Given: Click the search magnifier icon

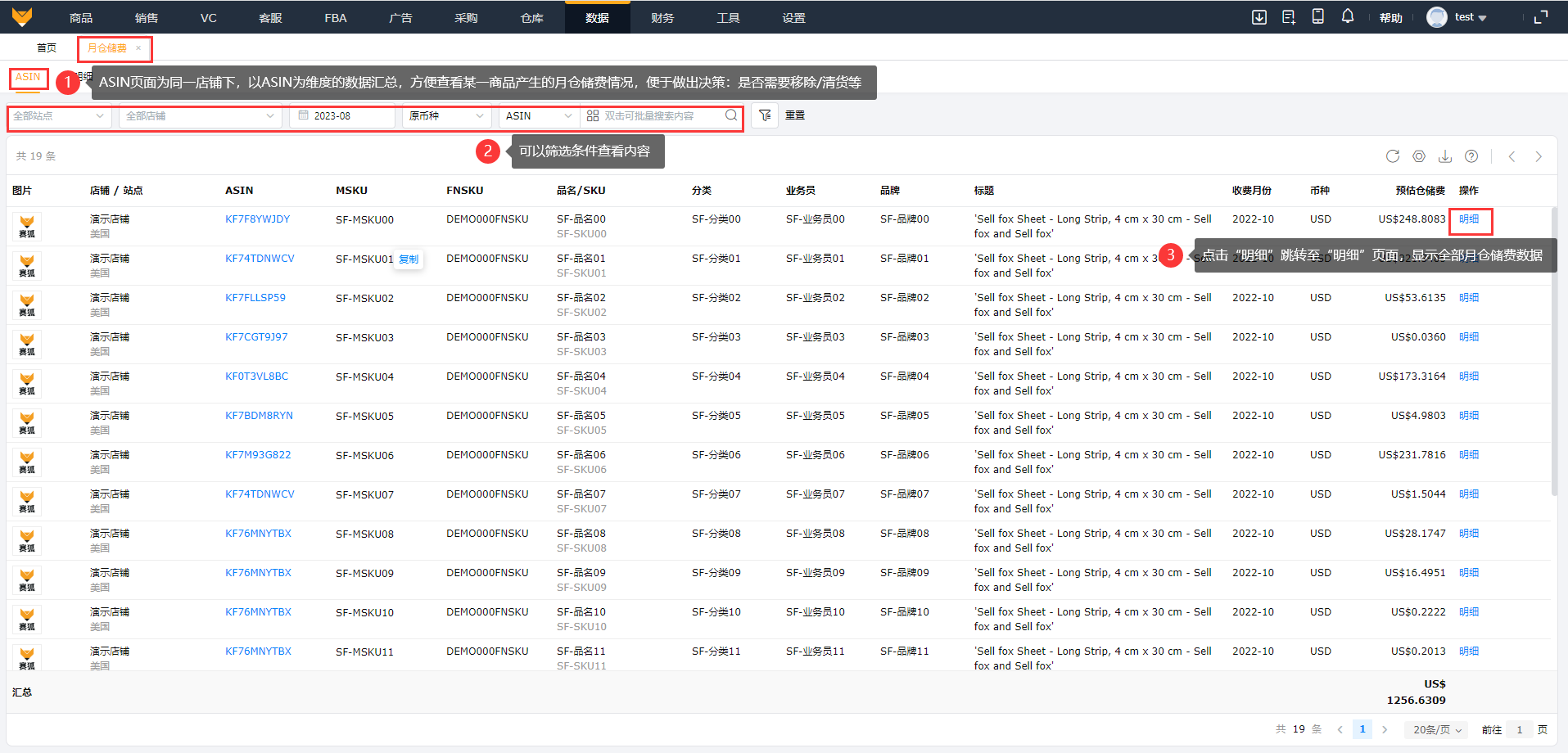Looking at the screenshot, I should 731,115.
